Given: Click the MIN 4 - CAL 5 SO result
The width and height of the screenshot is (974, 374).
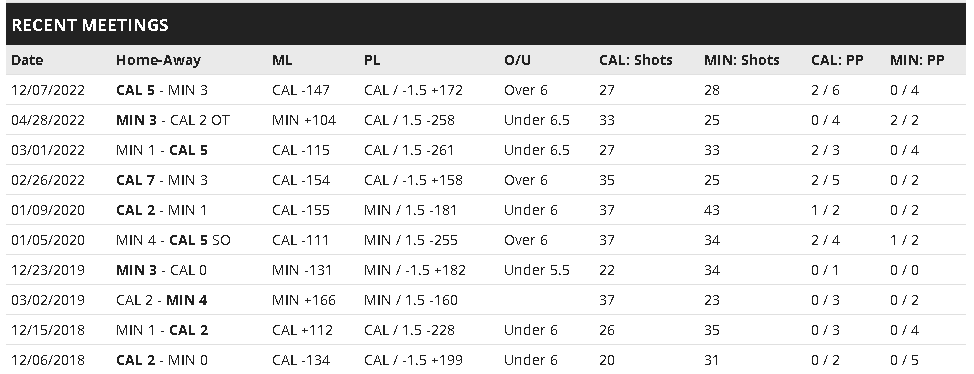Looking at the screenshot, I should coord(173,240).
